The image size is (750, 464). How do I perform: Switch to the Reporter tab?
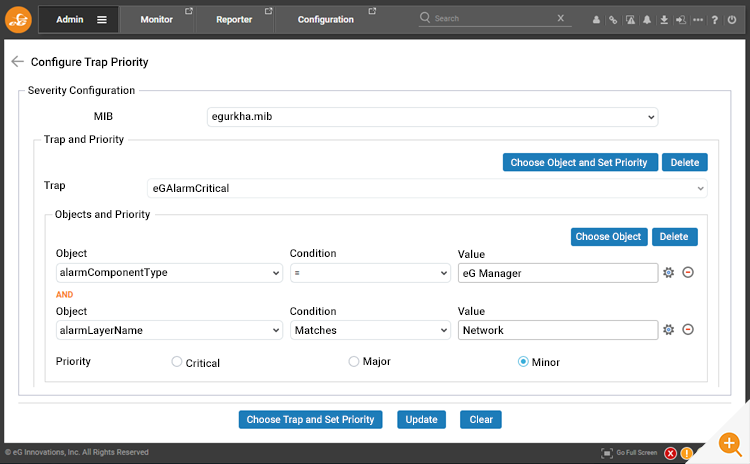coord(234,20)
